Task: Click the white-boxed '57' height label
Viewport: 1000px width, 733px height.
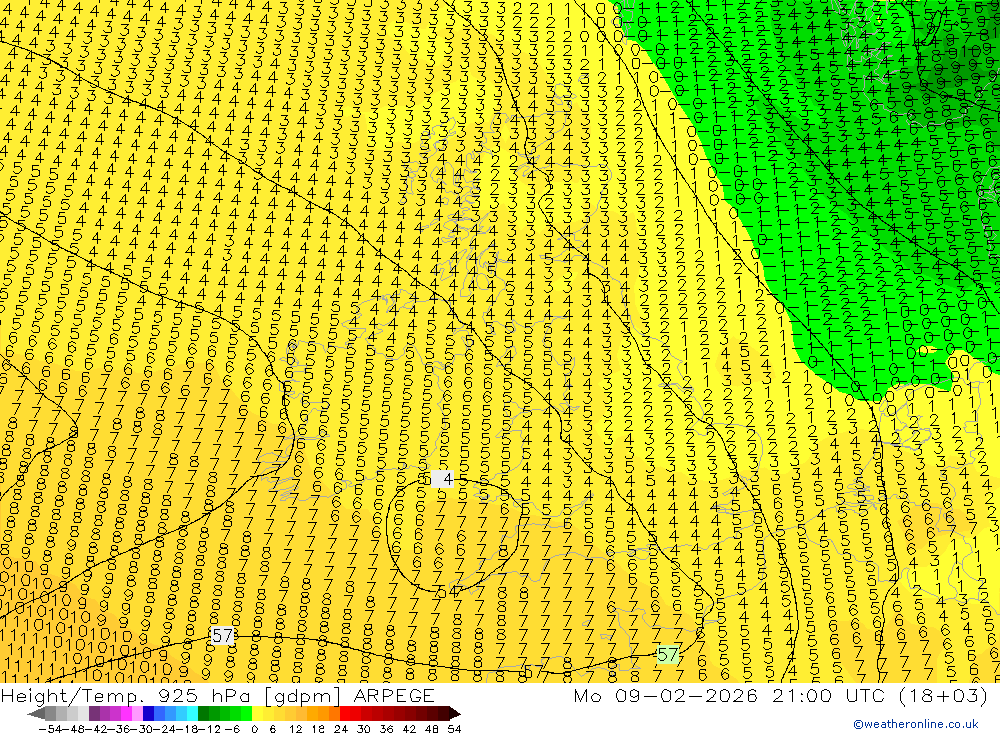Action: point(222,636)
